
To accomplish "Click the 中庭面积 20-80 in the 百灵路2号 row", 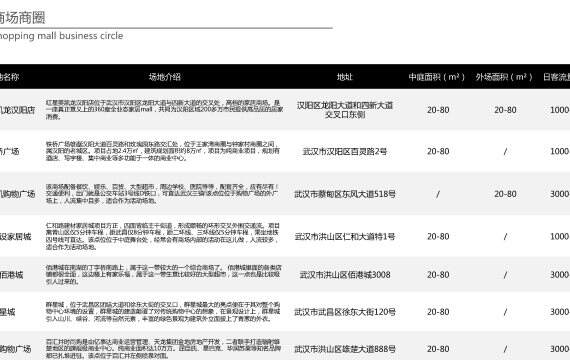I will click(438, 151).
